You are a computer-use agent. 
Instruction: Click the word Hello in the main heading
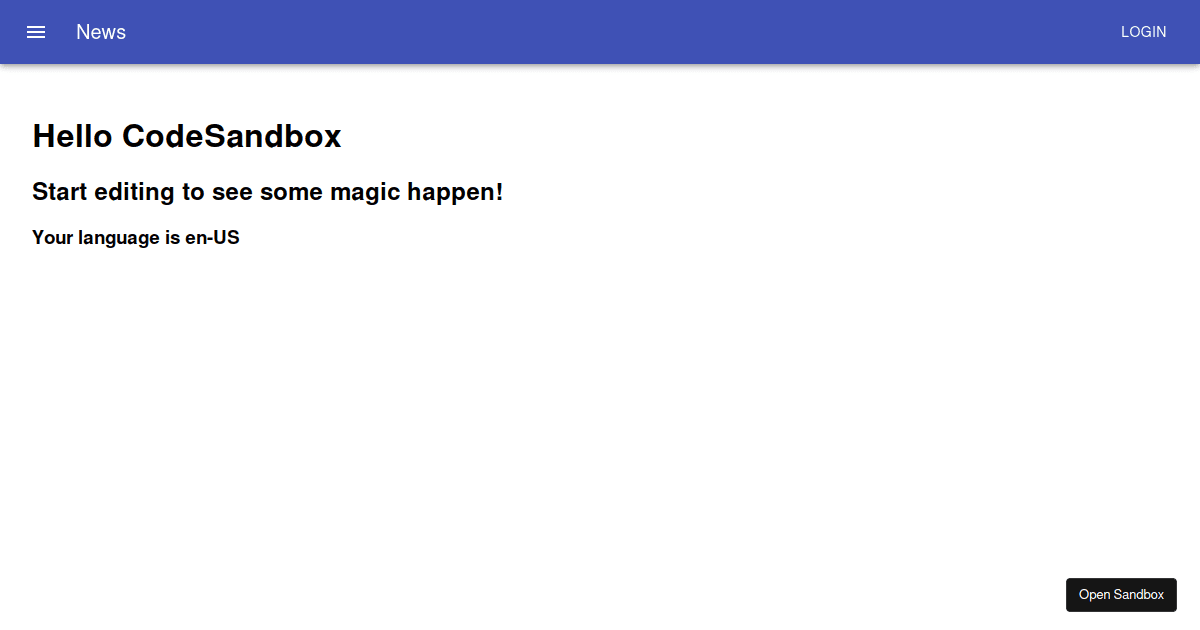[72, 136]
